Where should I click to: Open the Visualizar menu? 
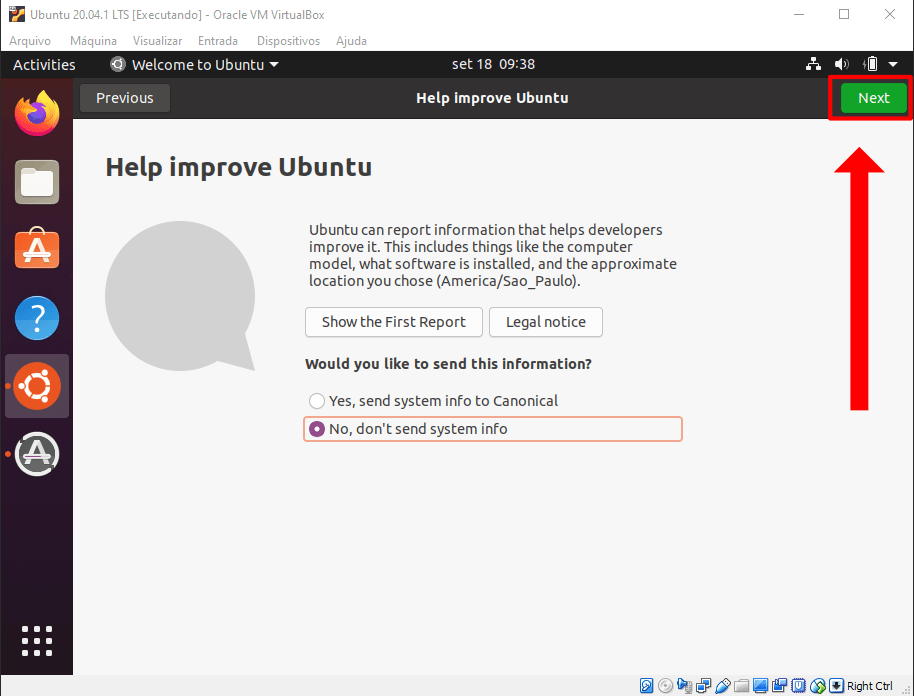(x=157, y=41)
